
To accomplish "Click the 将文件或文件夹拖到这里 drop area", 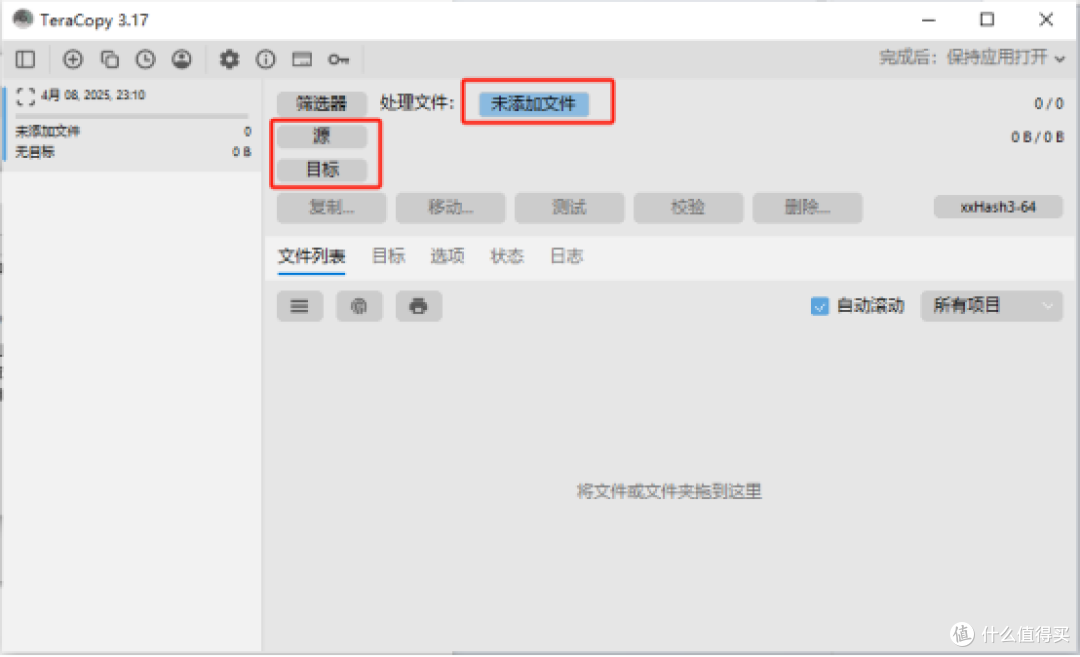I will (x=669, y=492).
